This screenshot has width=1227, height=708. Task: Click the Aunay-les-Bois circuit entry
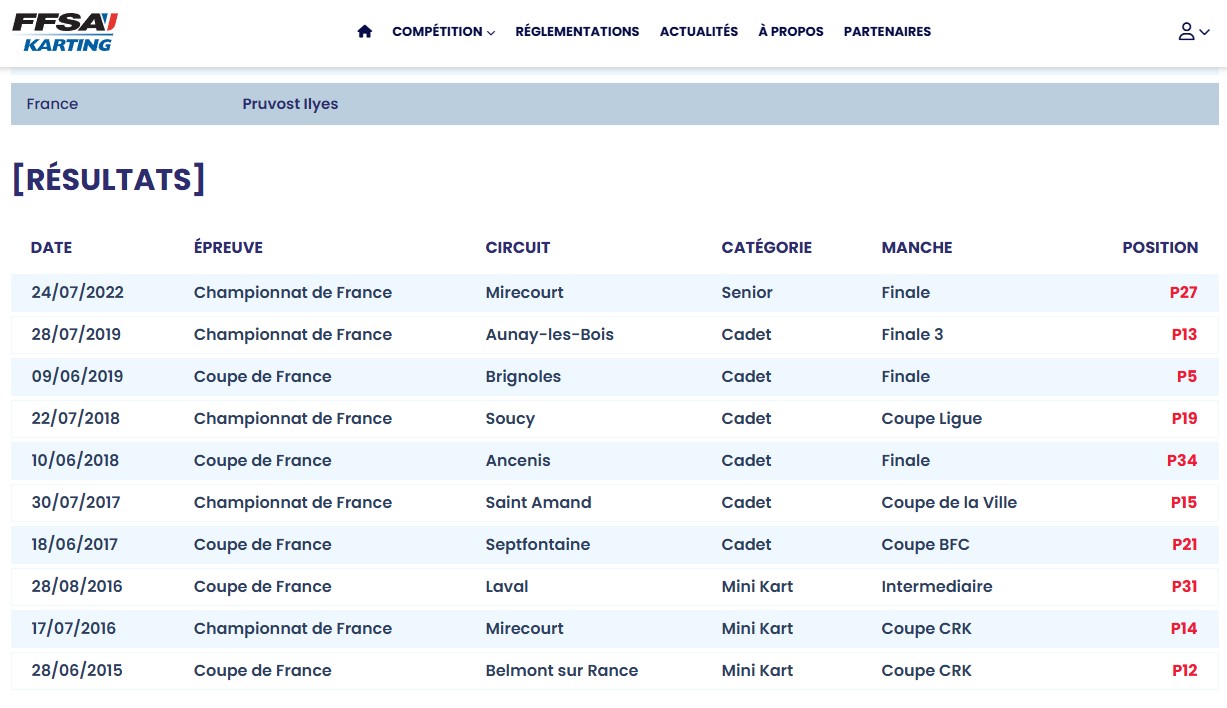click(549, 335)
